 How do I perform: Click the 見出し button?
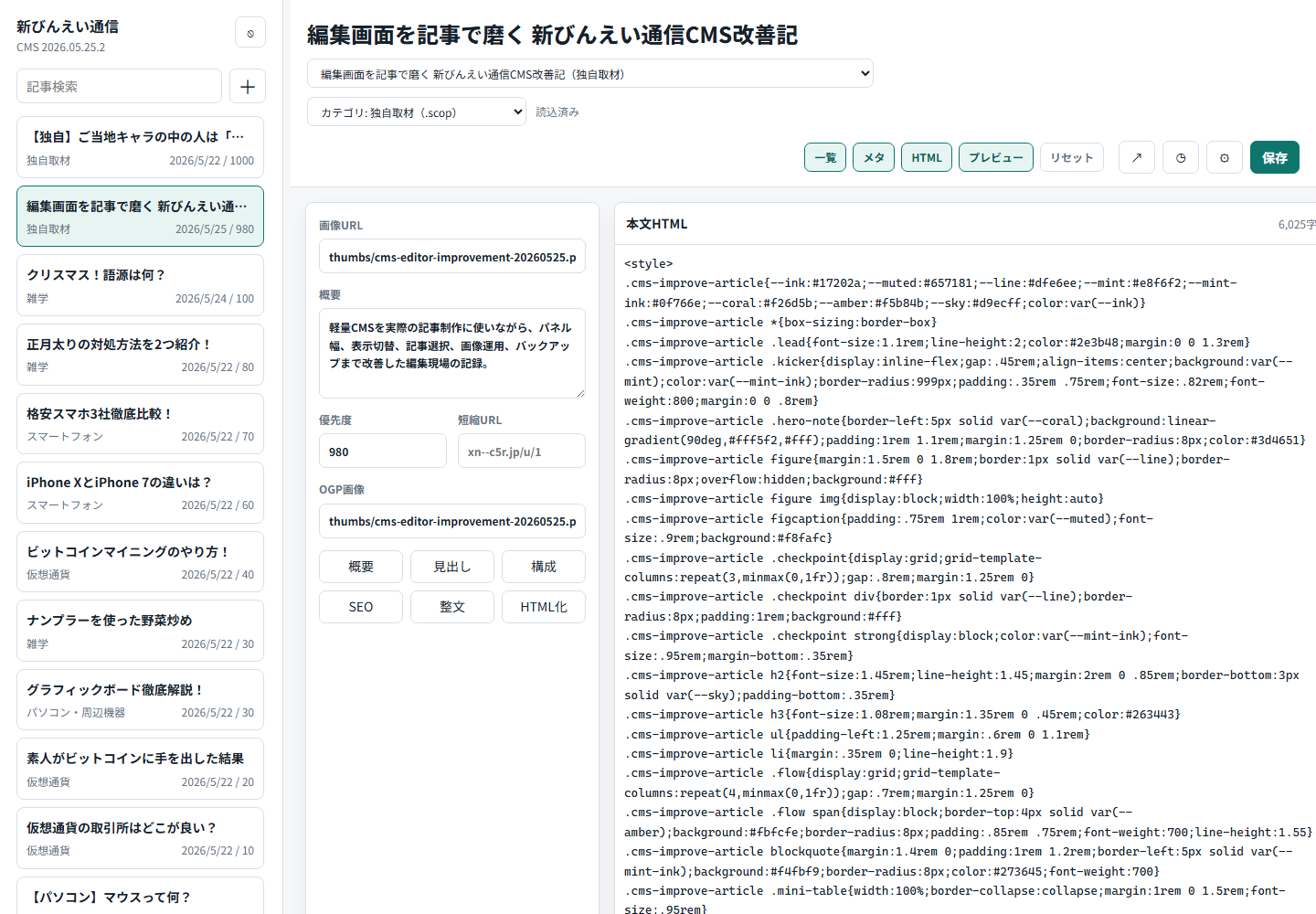[452, 567]
